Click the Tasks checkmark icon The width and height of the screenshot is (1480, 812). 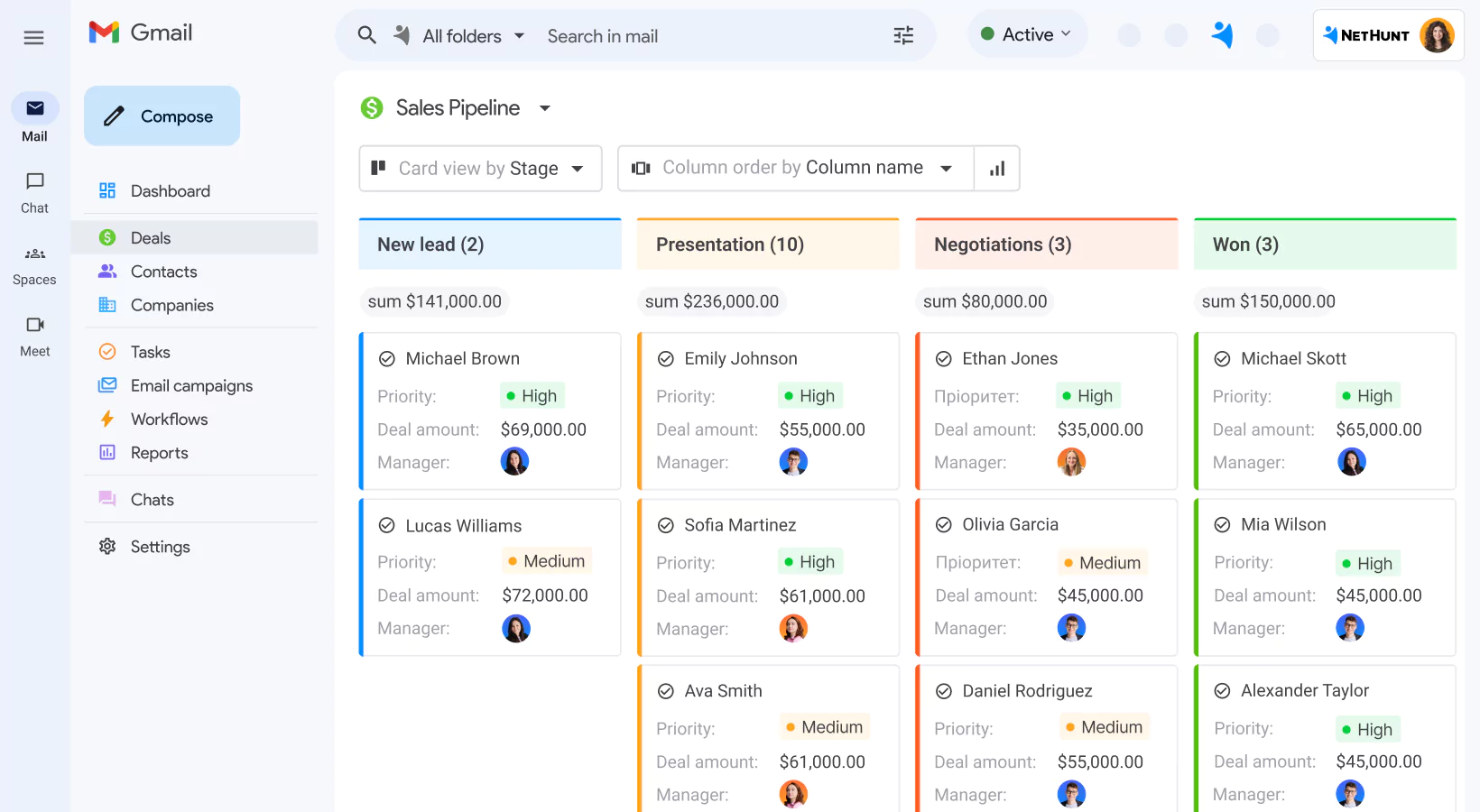tap(107, 351)
